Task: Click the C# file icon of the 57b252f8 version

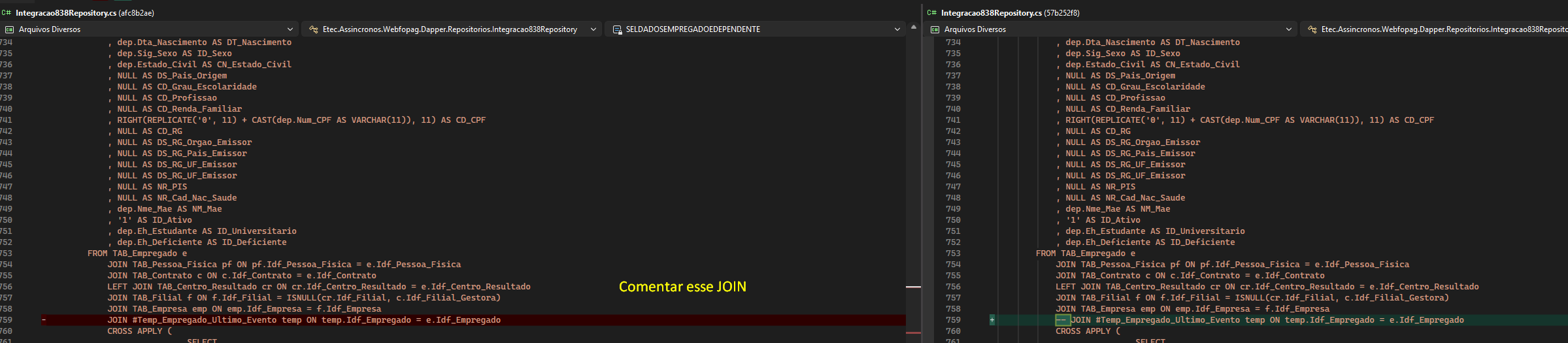Action: coord(932,12)
